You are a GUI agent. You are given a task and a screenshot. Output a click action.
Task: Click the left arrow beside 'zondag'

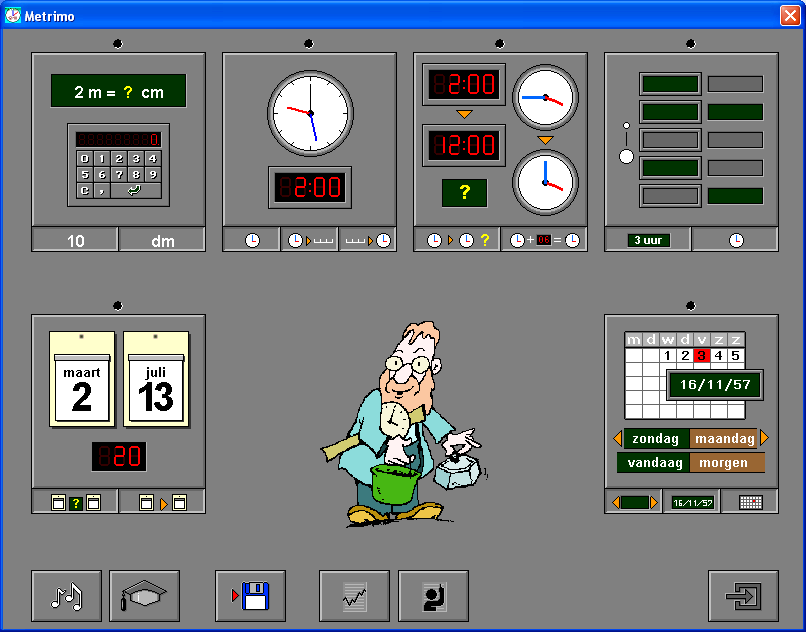pyautogui.click(x=617, y=438)
